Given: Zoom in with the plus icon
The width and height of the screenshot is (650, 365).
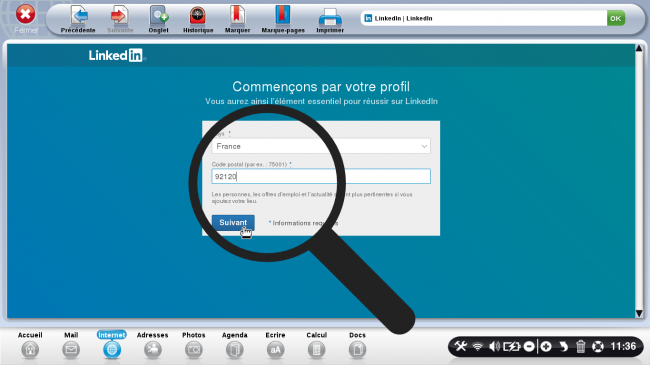Looking at the screenshot, I should coord(546,346).
